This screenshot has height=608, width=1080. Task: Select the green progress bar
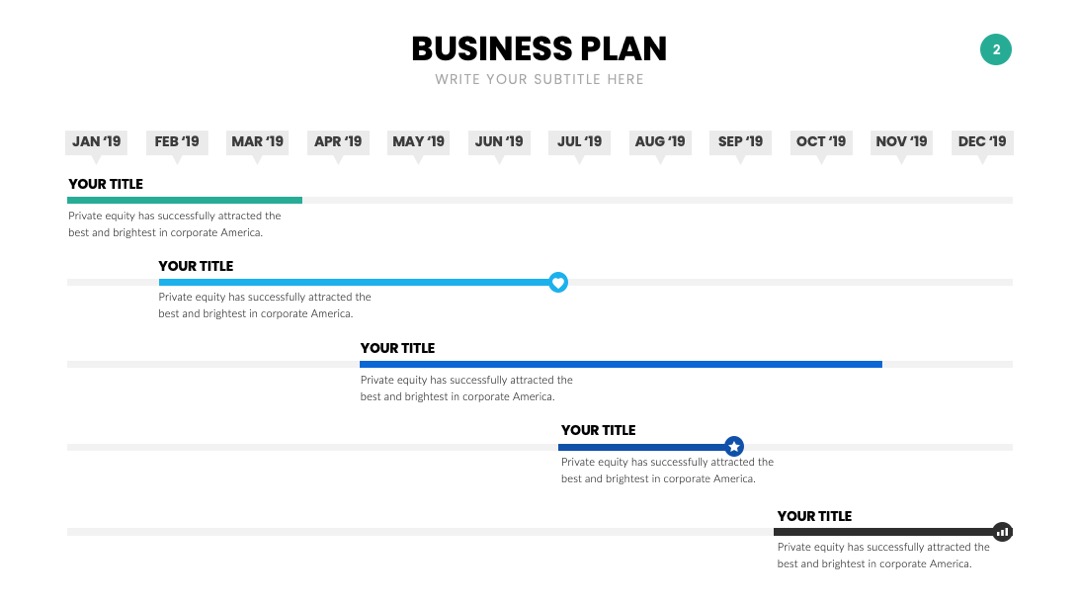[x=185, y=200]
